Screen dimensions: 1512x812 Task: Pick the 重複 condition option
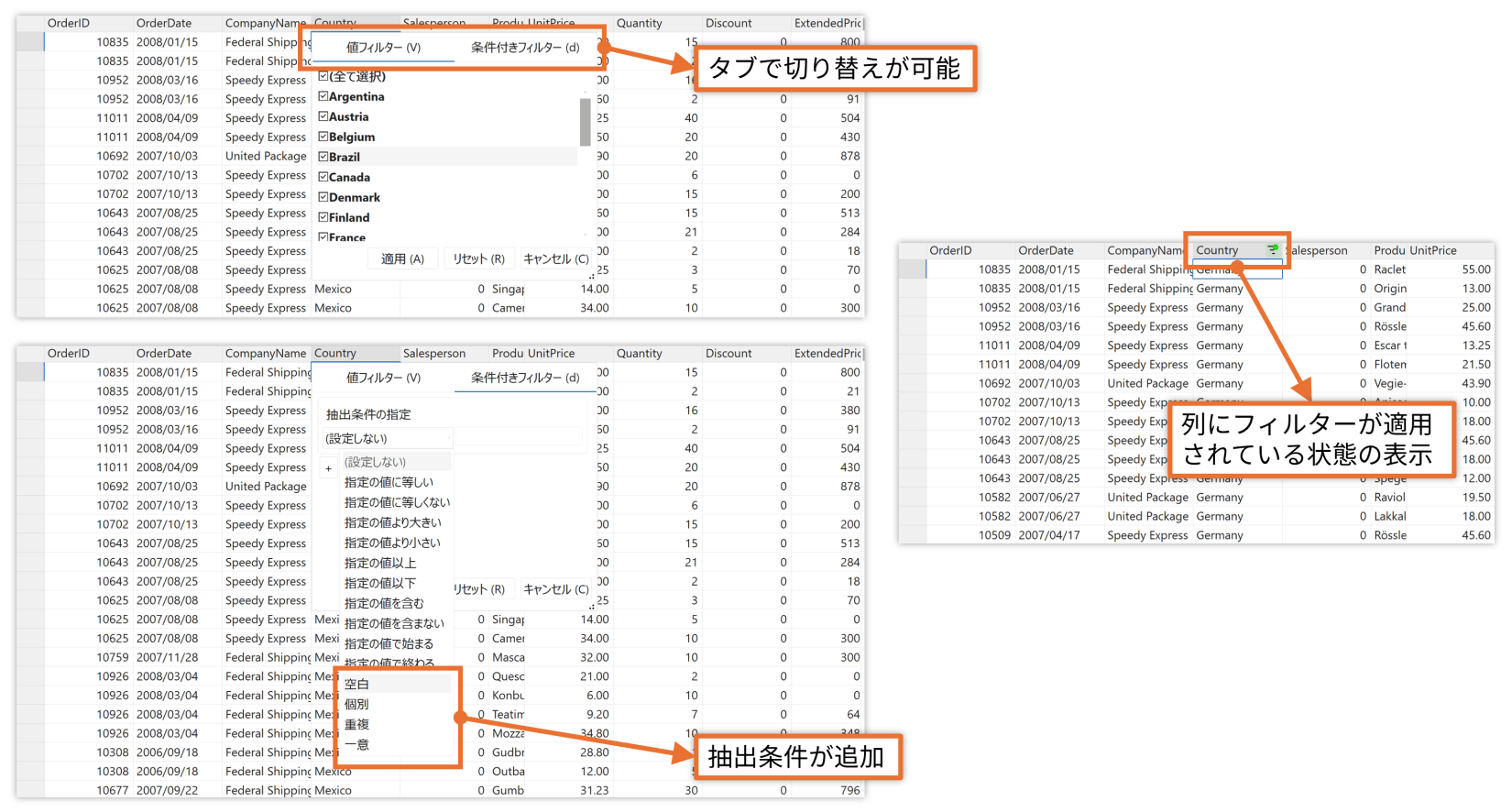357,724
